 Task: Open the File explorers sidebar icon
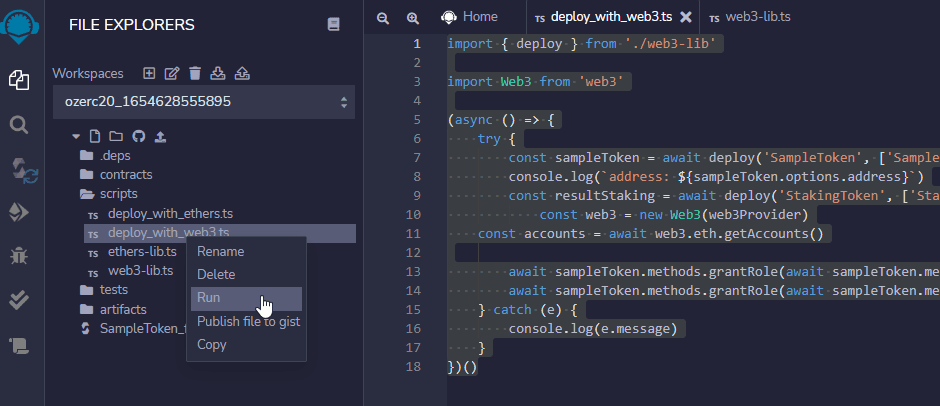click(x=19, y=80)
